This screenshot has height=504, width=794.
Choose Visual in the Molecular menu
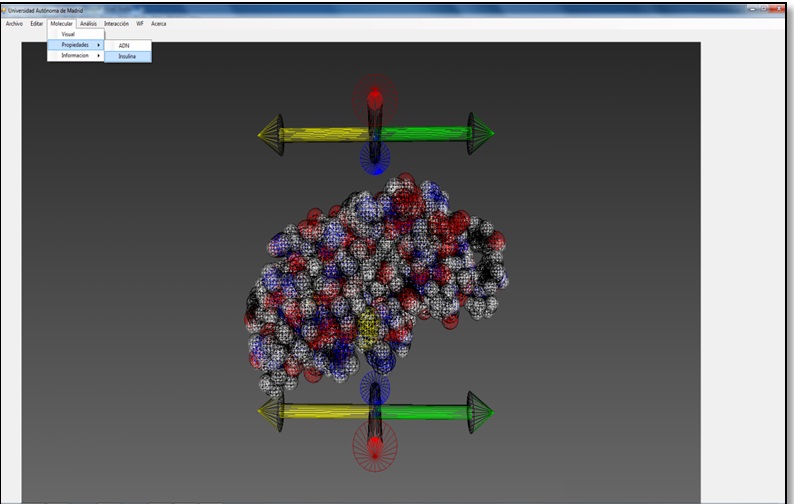click(76, 34)
